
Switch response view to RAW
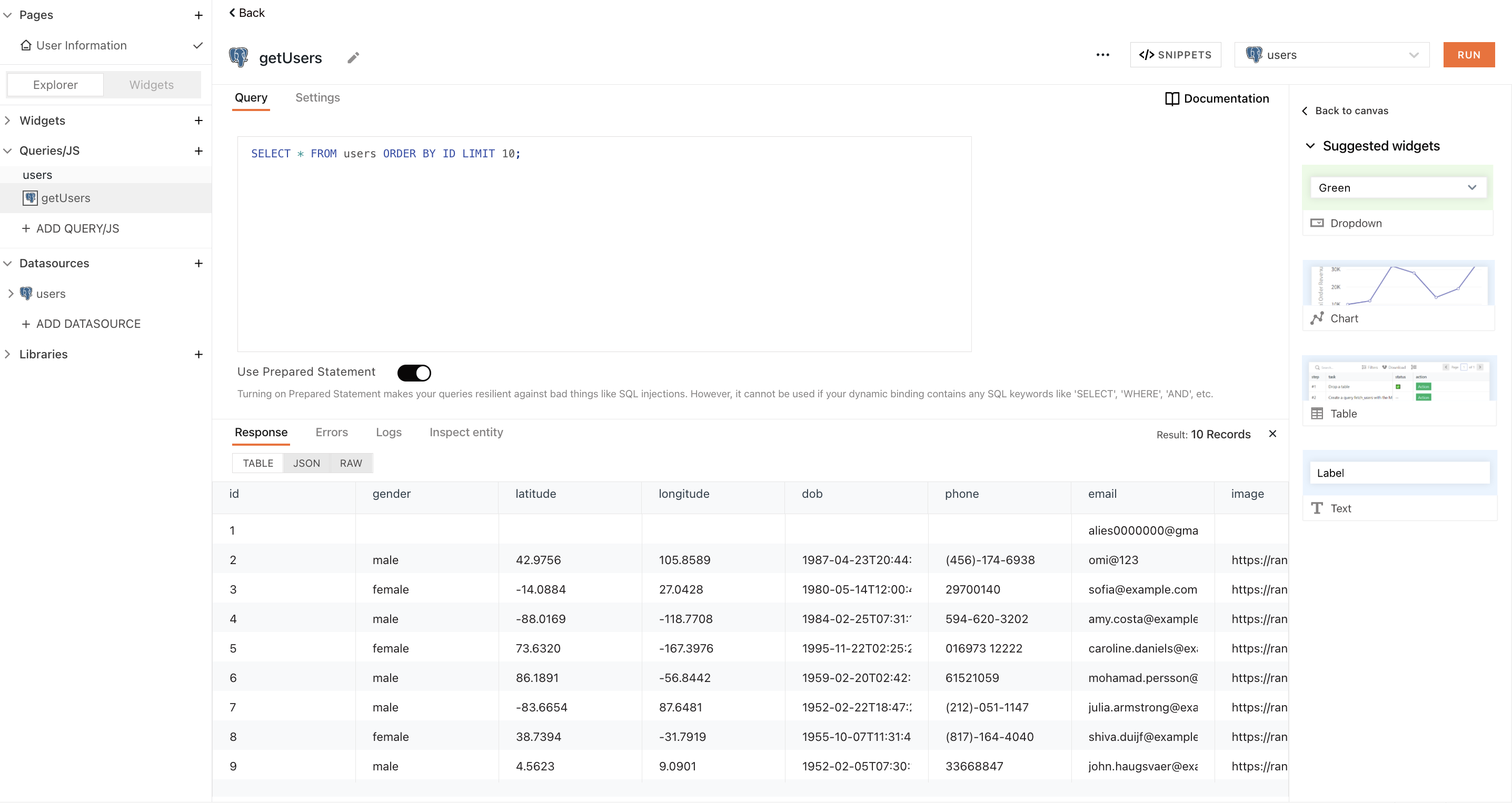pos(351,464)
